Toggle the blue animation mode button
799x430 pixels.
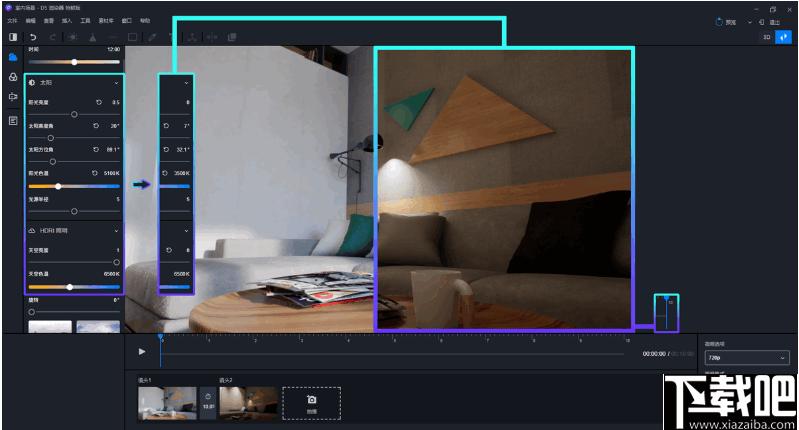point(784,37)
